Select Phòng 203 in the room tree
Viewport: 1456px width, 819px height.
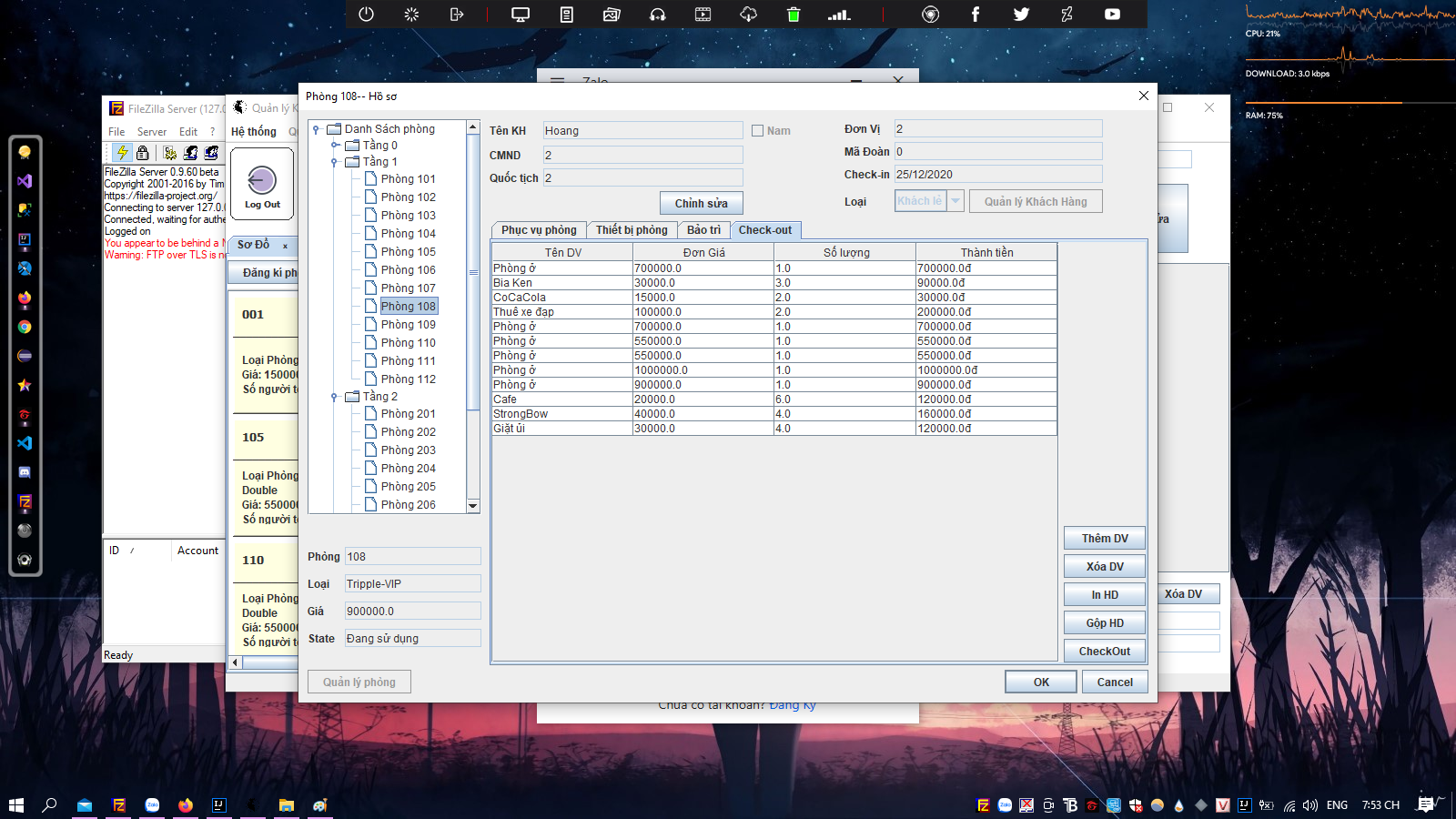pos(408,450)
